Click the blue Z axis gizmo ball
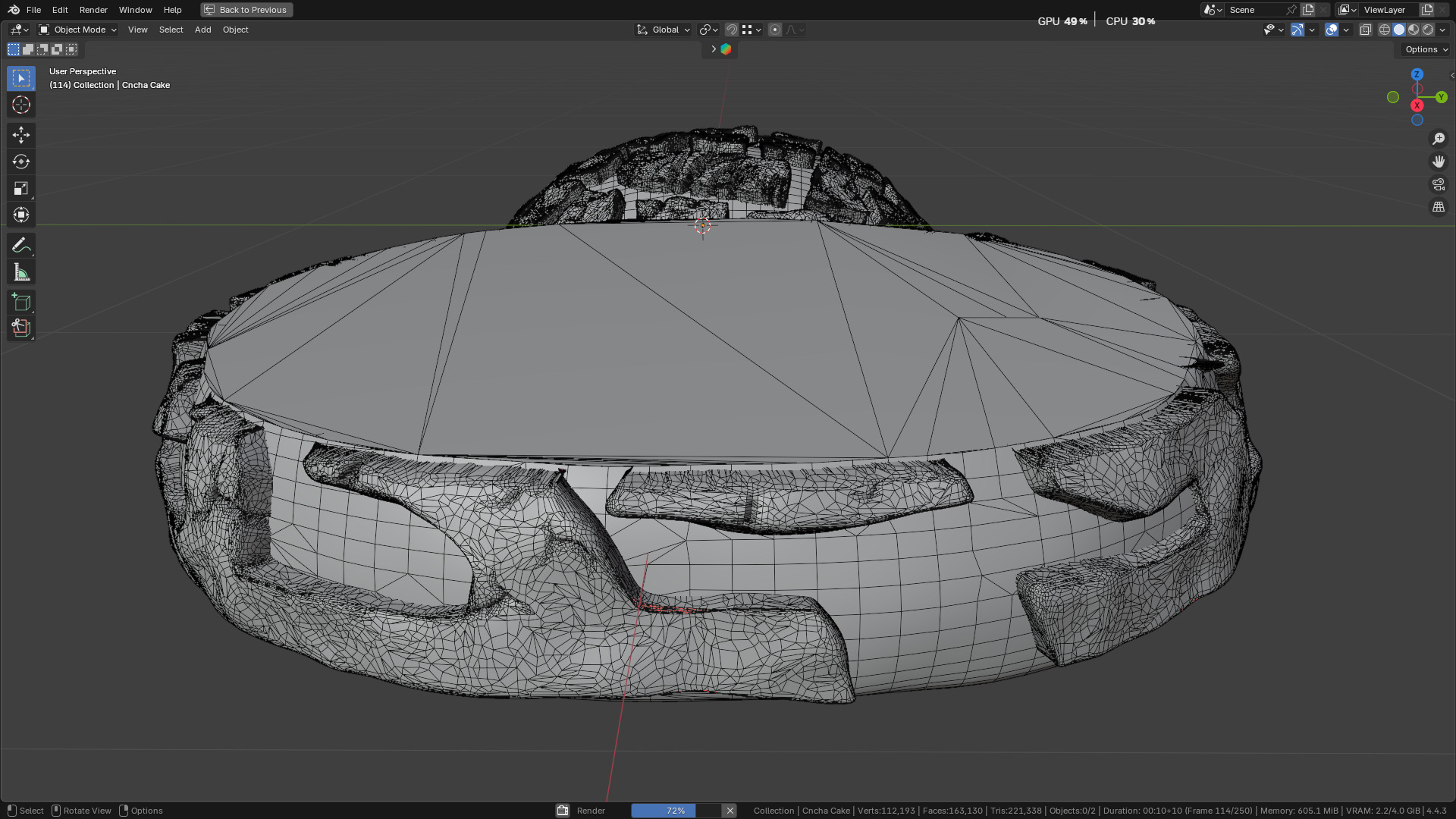1456x819 pixels. pyautogui.click(x=1417, y=74)
